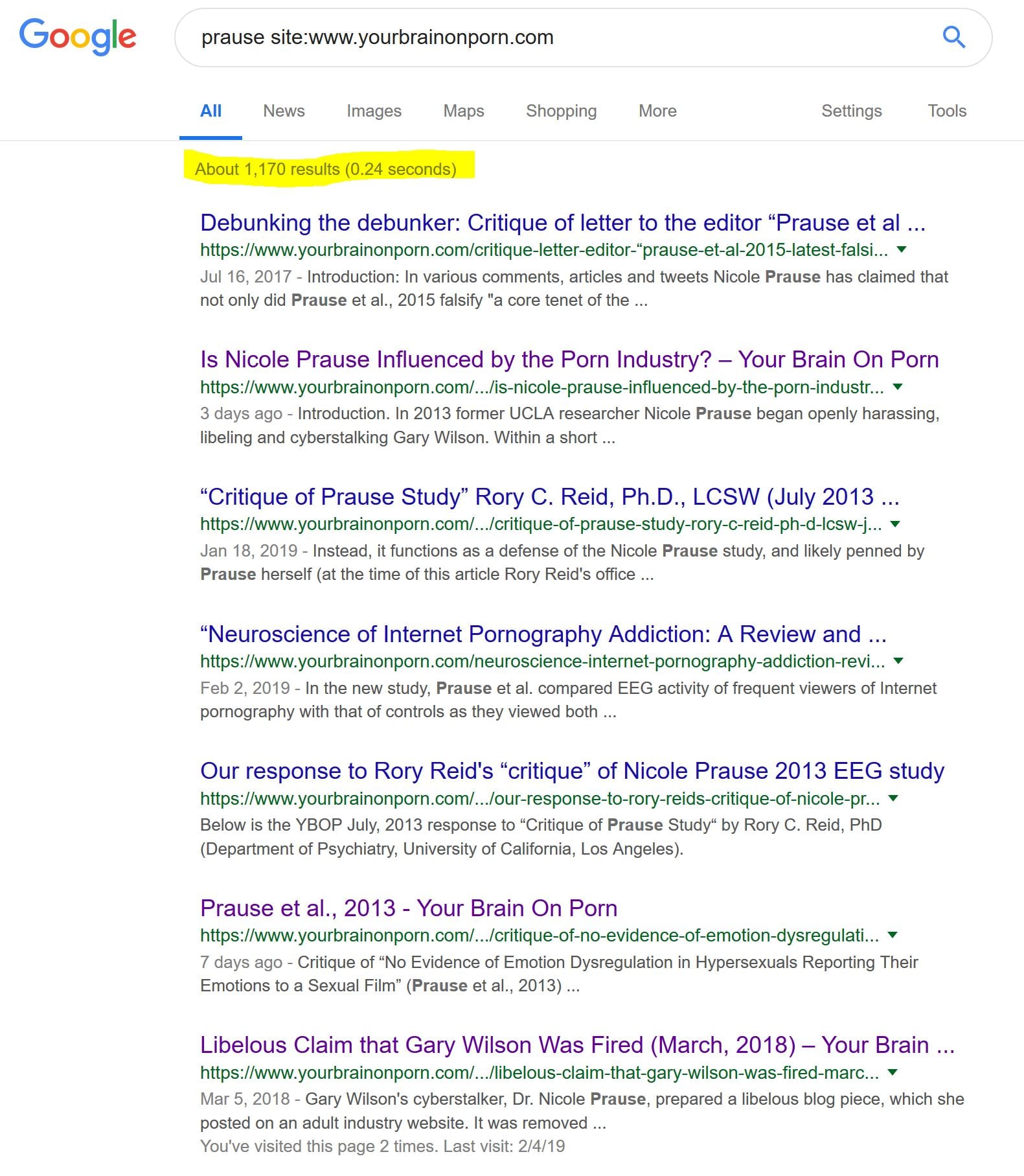Expand arrow beside libelous-claim-that-gary-wilson URL
The width and height of the screenshot is (1024, 1176).
pos(893,1073)
